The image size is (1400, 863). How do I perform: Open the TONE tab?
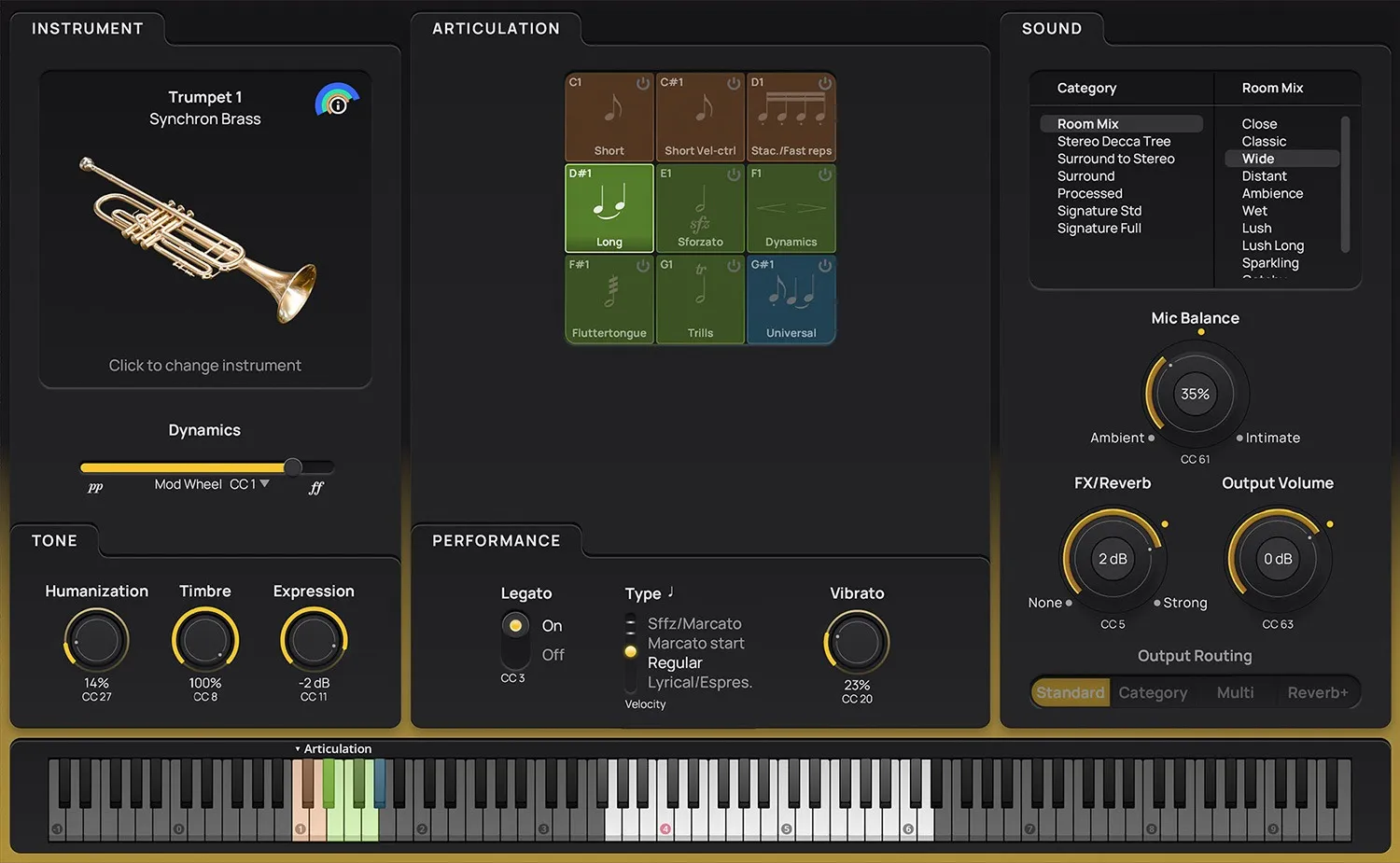tap(54, 541)
